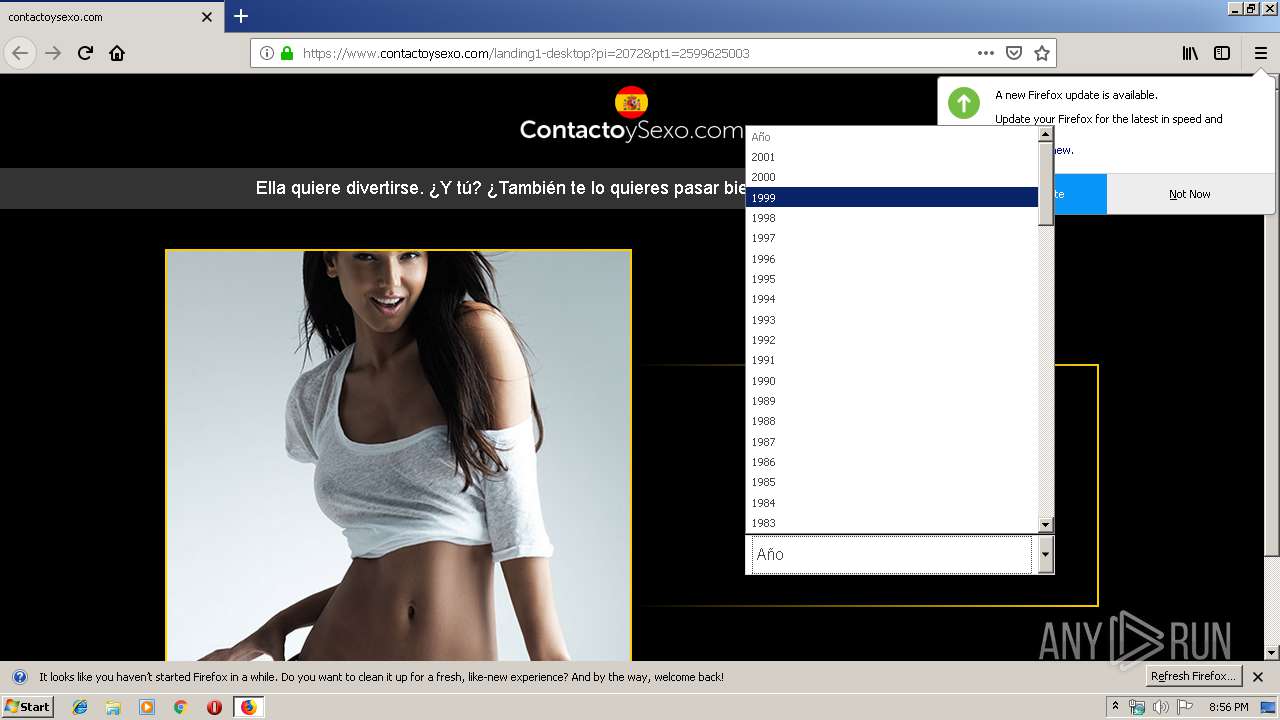This screenshot has width=1280, height=720.
Task: Select year 2001 from the list
Action: (892, 157)
